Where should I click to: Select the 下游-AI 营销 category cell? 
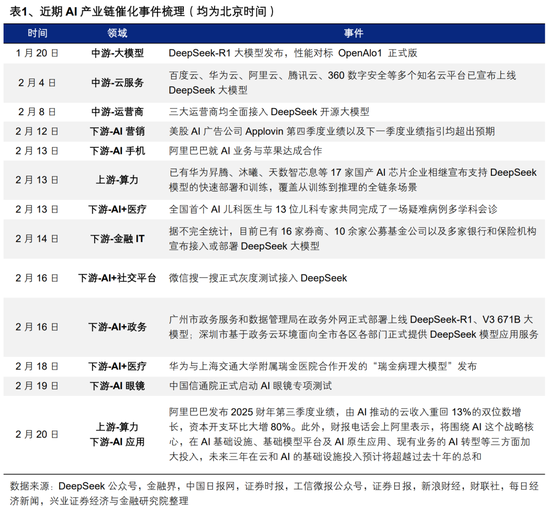(118, 132)
